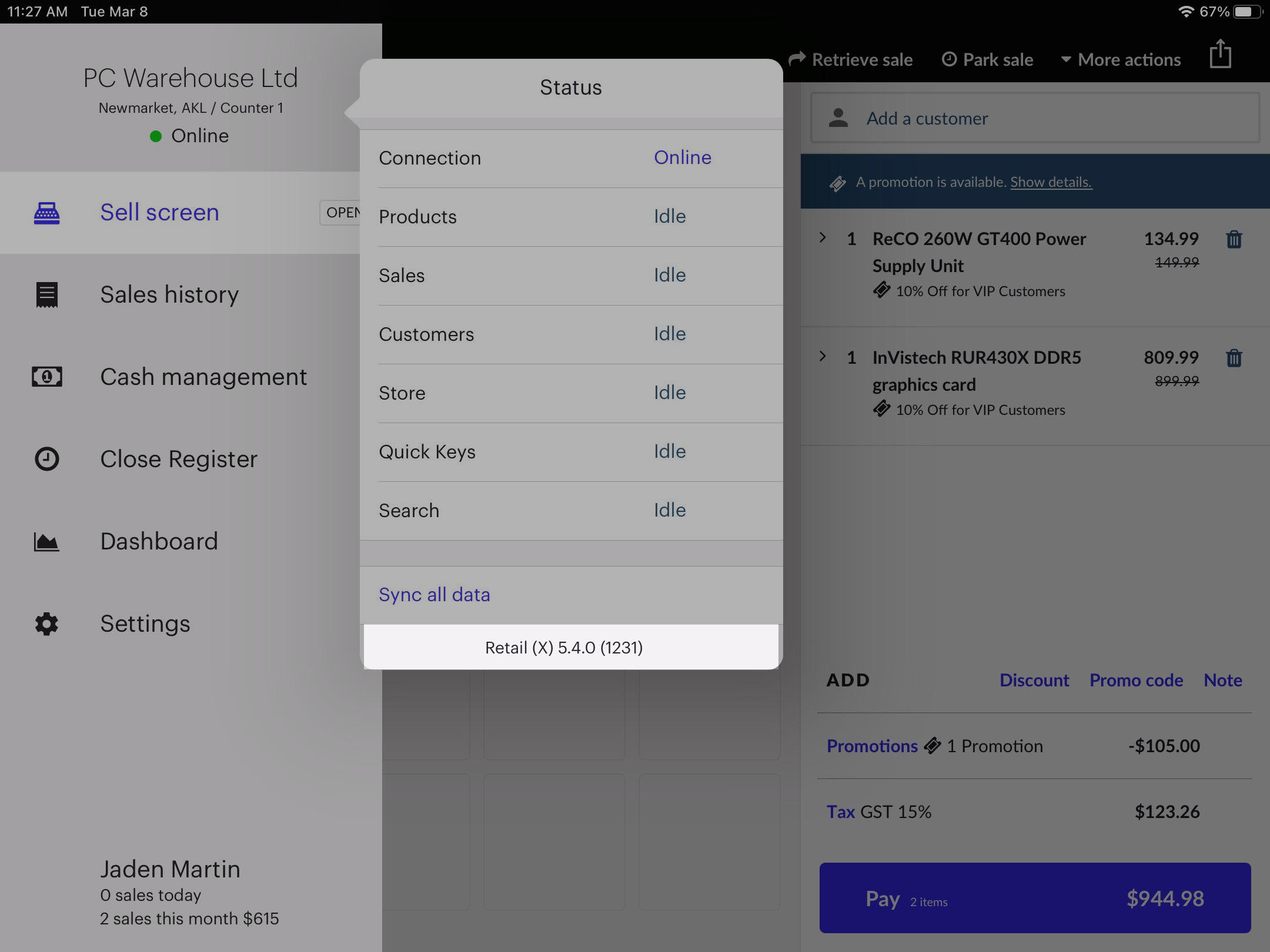Screen dimensions: 1270x952
Task: Tap the Sales history receipt icon
Action: click(x=46, y=295)
